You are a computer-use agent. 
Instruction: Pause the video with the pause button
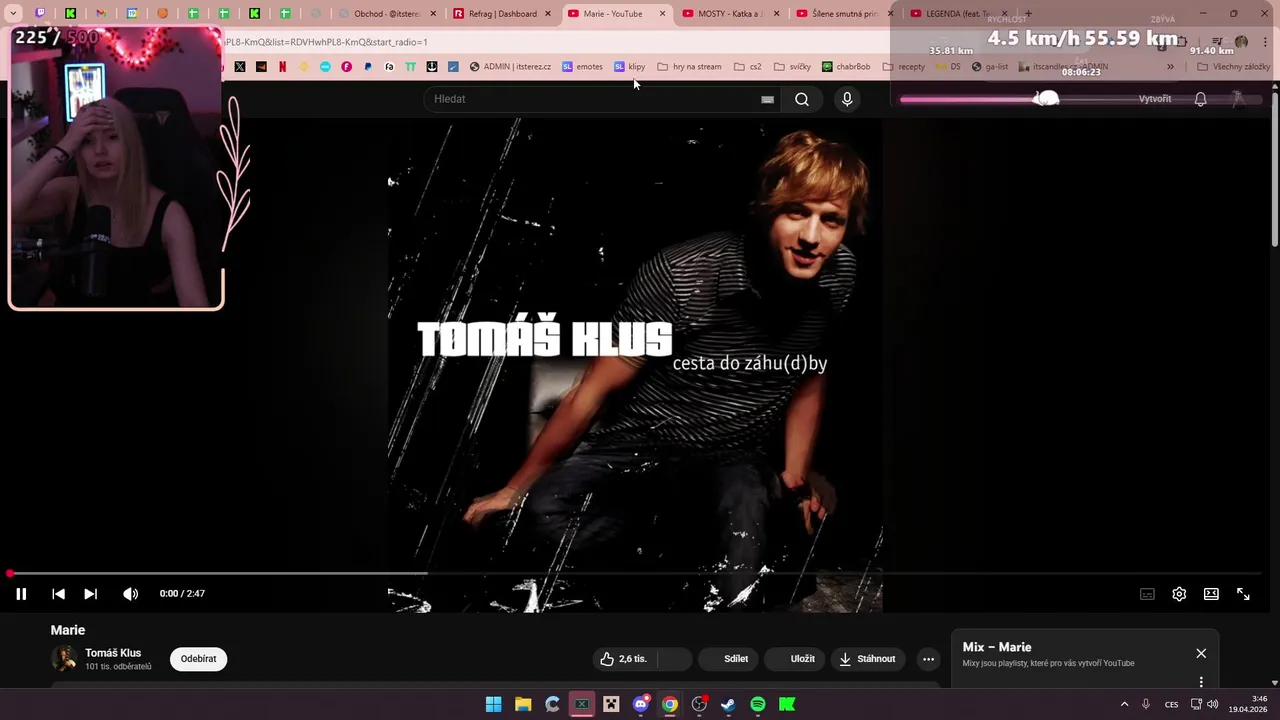coord(21,594)
